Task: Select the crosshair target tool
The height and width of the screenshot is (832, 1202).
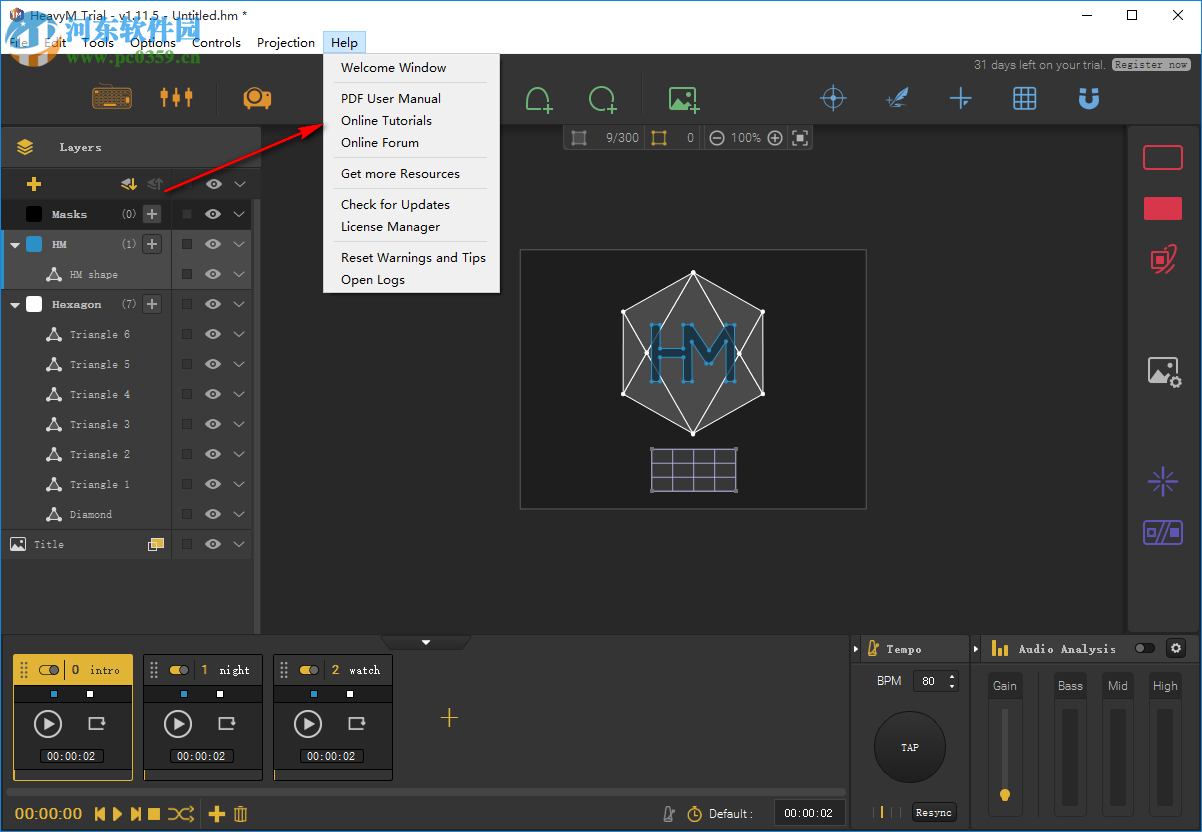Action: click(x=833, y=98)
